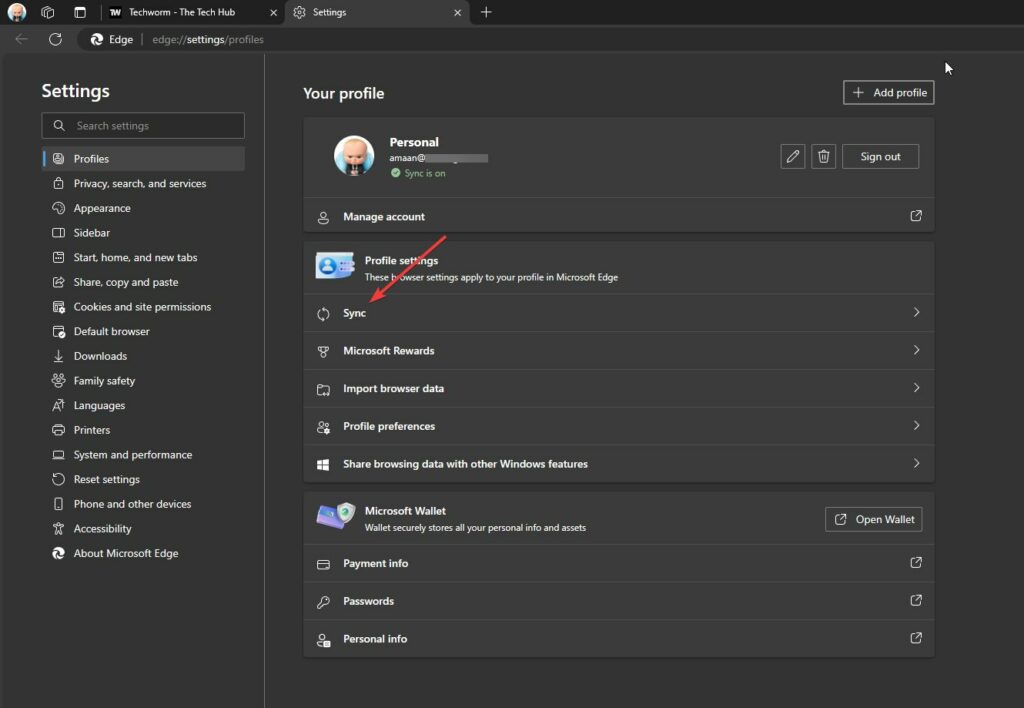Click the Microsoft Wallet heading
The height and width of the screenshot is (708, 1024).
(x=405, y=511)
